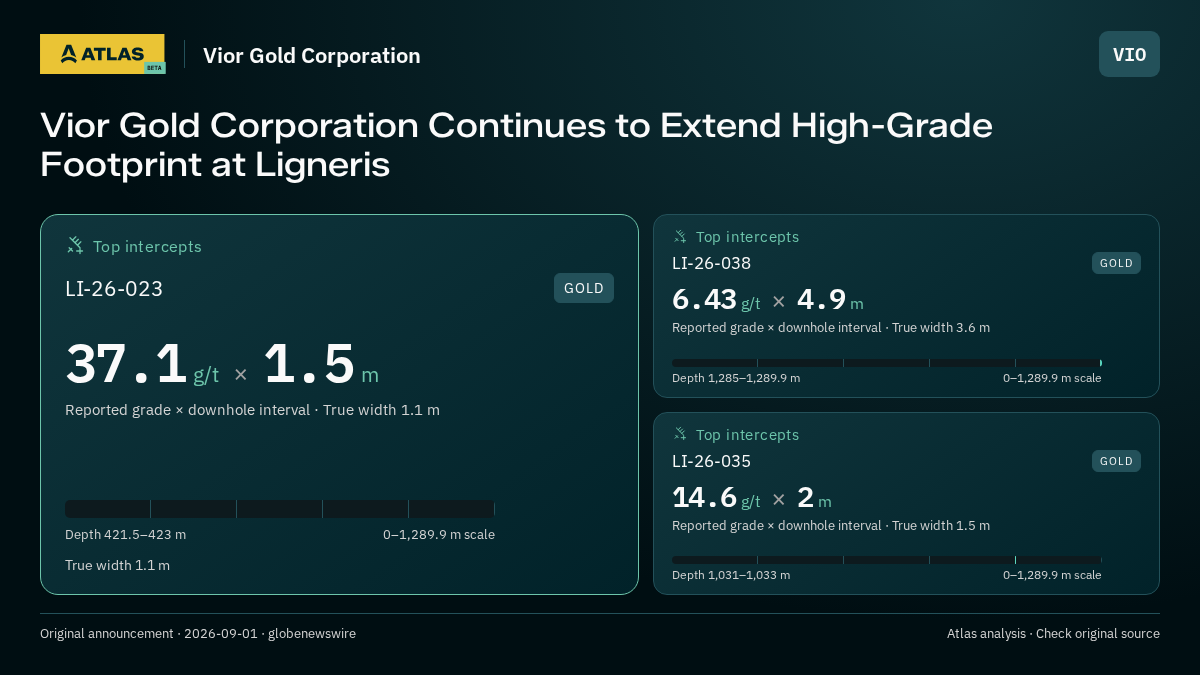Click the depth scale bar for LI-26-035

[887, 560]
